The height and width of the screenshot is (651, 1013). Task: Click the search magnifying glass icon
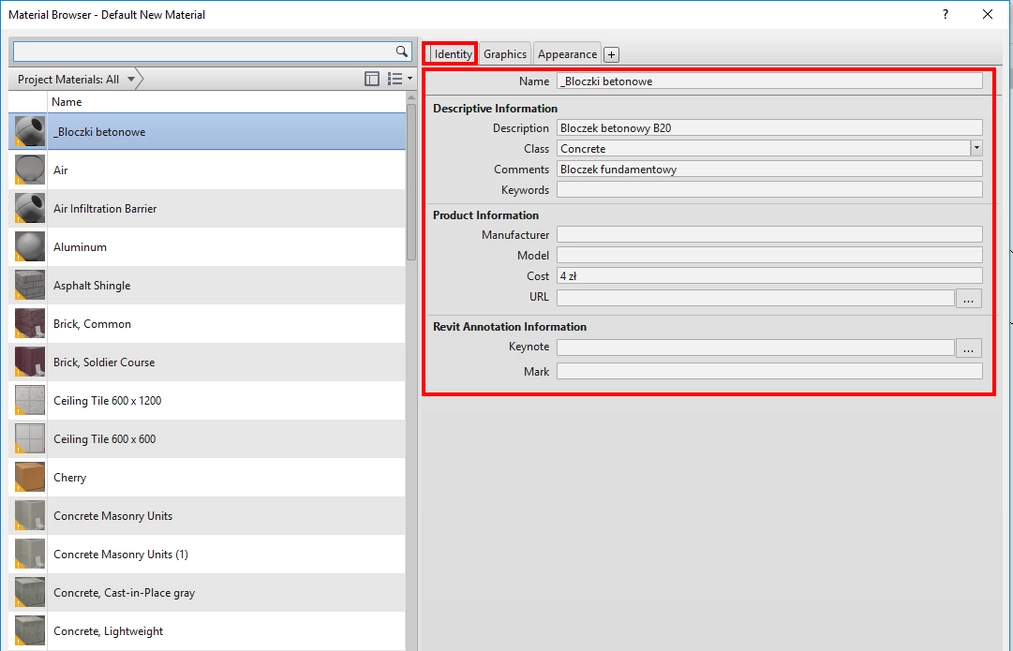(400, 51)
